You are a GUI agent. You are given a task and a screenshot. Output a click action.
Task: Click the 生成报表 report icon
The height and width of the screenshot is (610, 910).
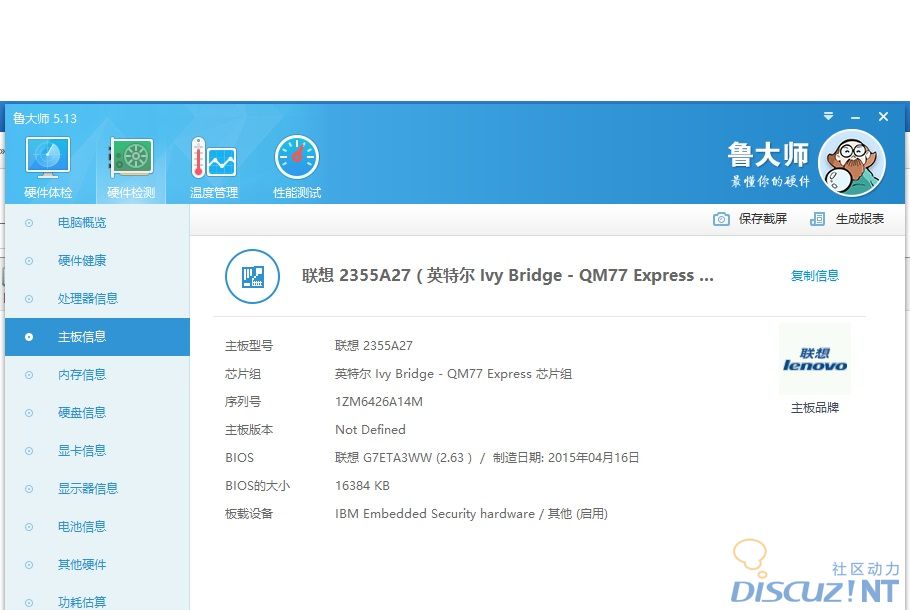coord(817,219)
